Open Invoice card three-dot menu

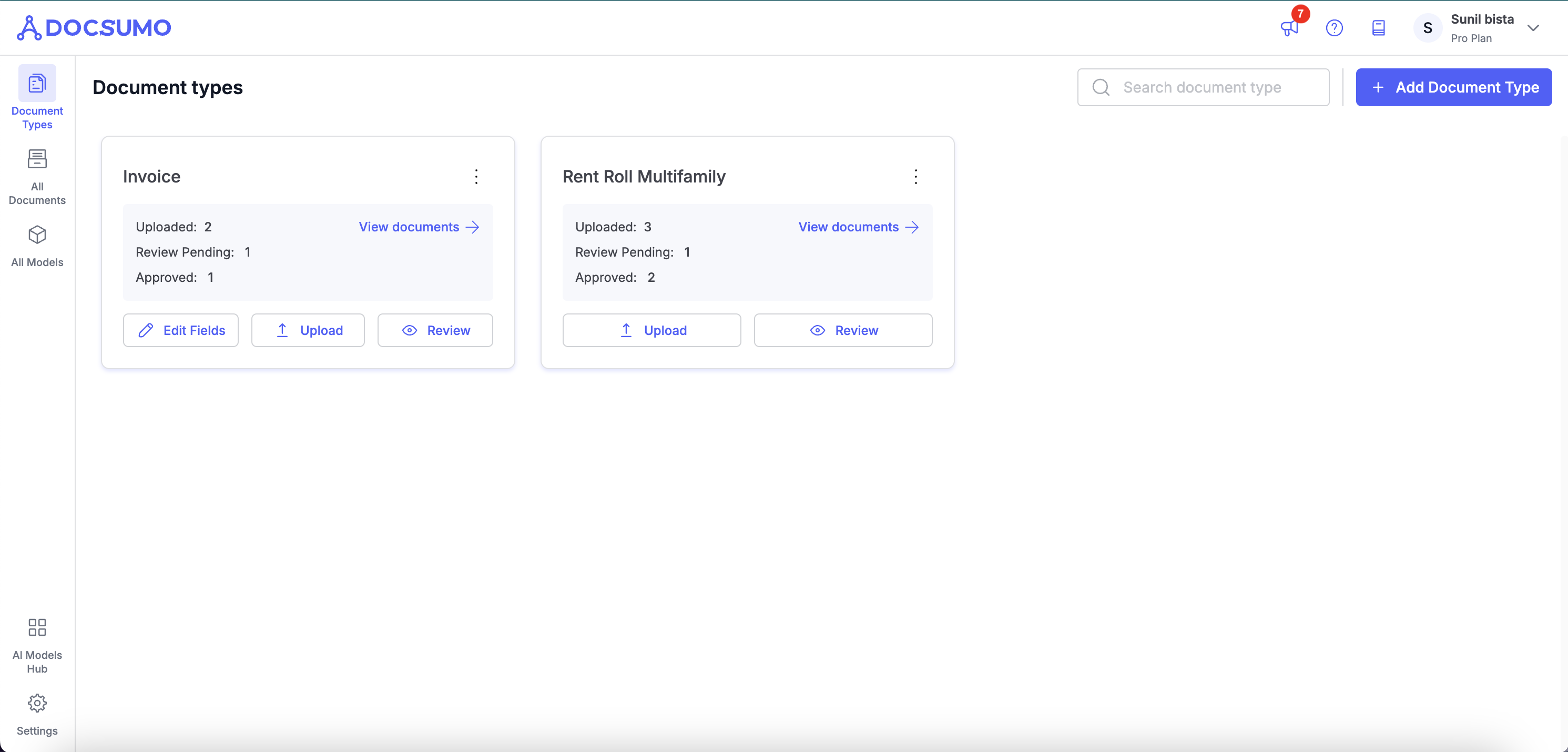[476, 177]
